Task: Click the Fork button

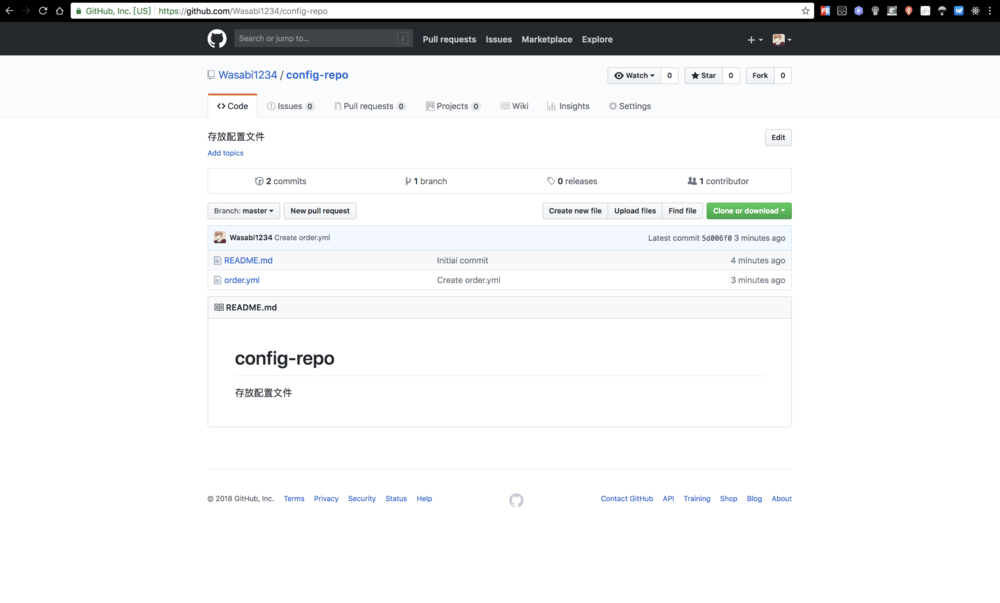Action: point(760,76)
